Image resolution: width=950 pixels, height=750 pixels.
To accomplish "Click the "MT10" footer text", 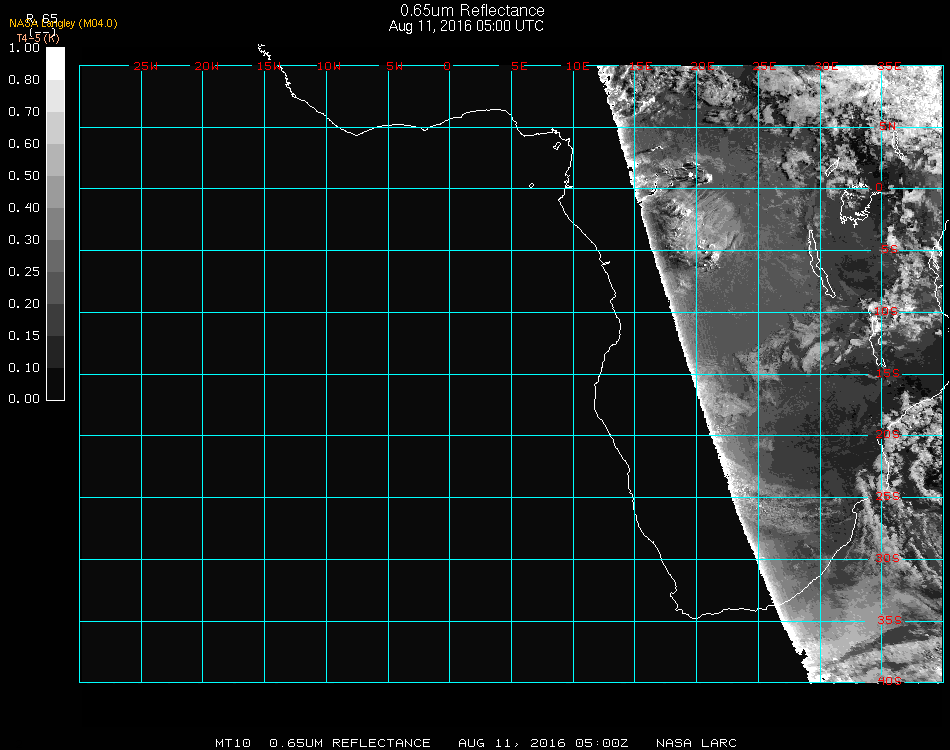I will (x=233, y=743).
